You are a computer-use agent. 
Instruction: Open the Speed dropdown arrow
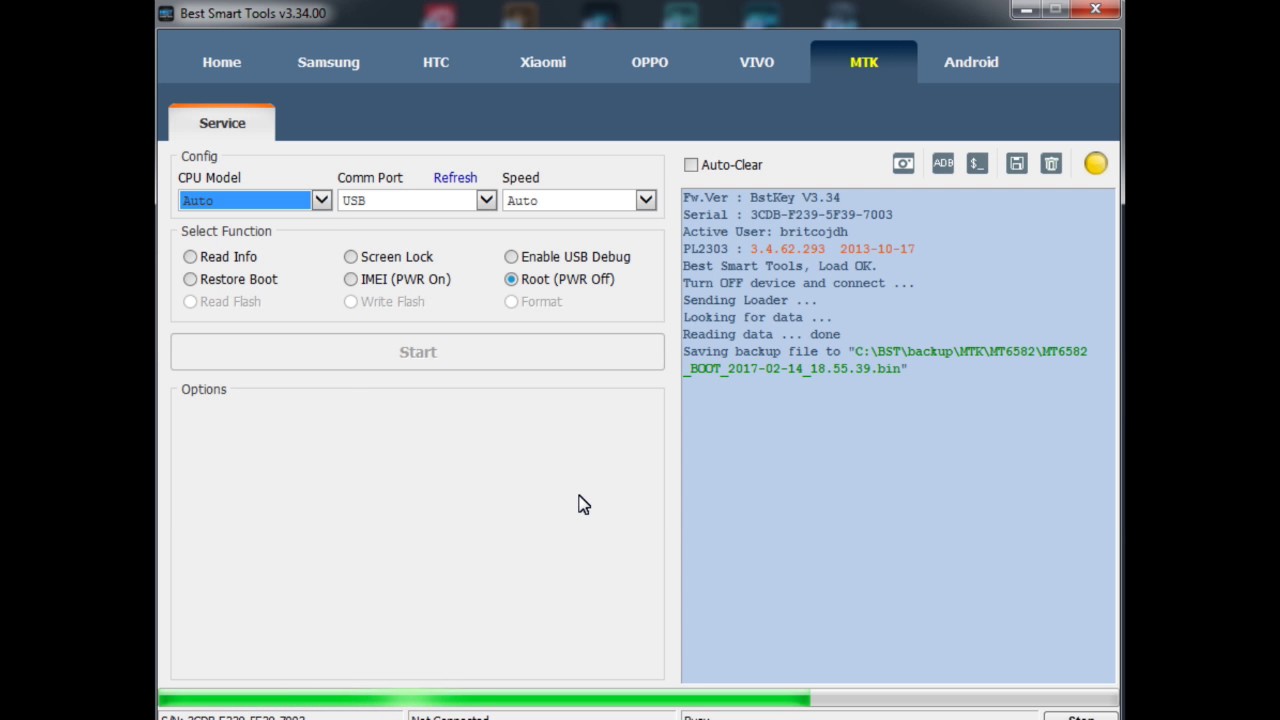pos(646,200)
